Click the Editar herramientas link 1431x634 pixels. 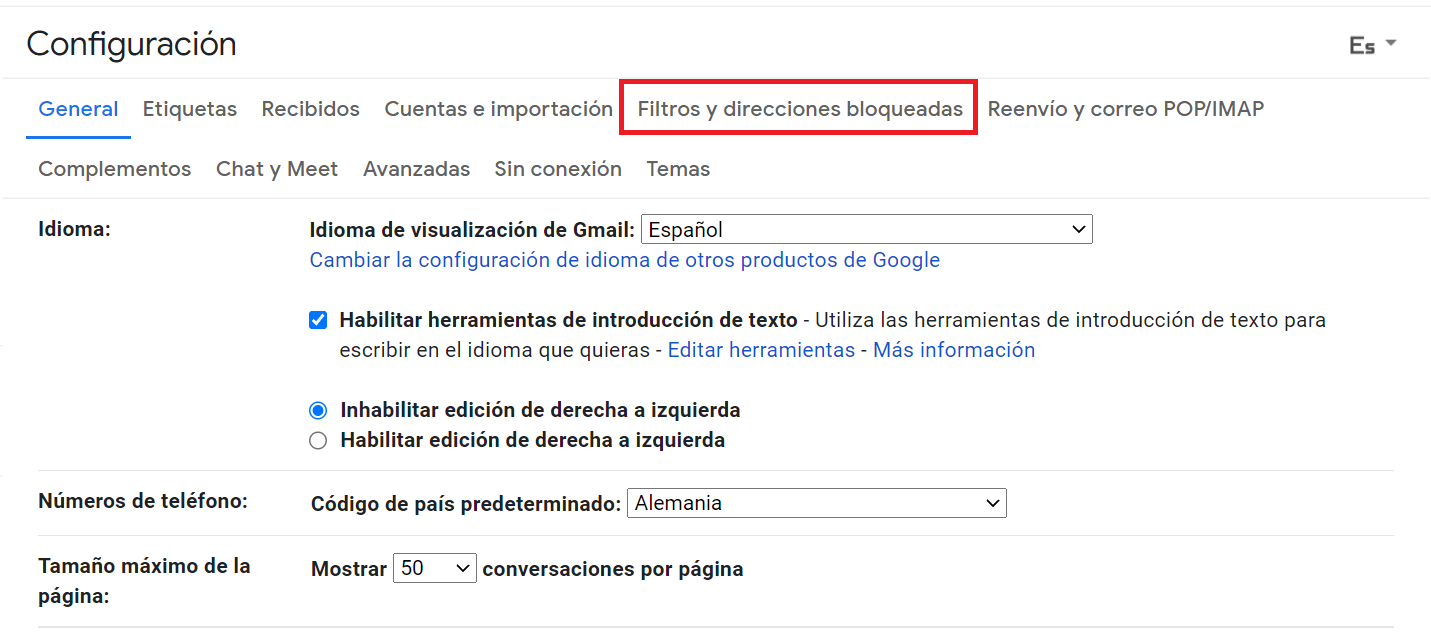[x=761, y=350]
